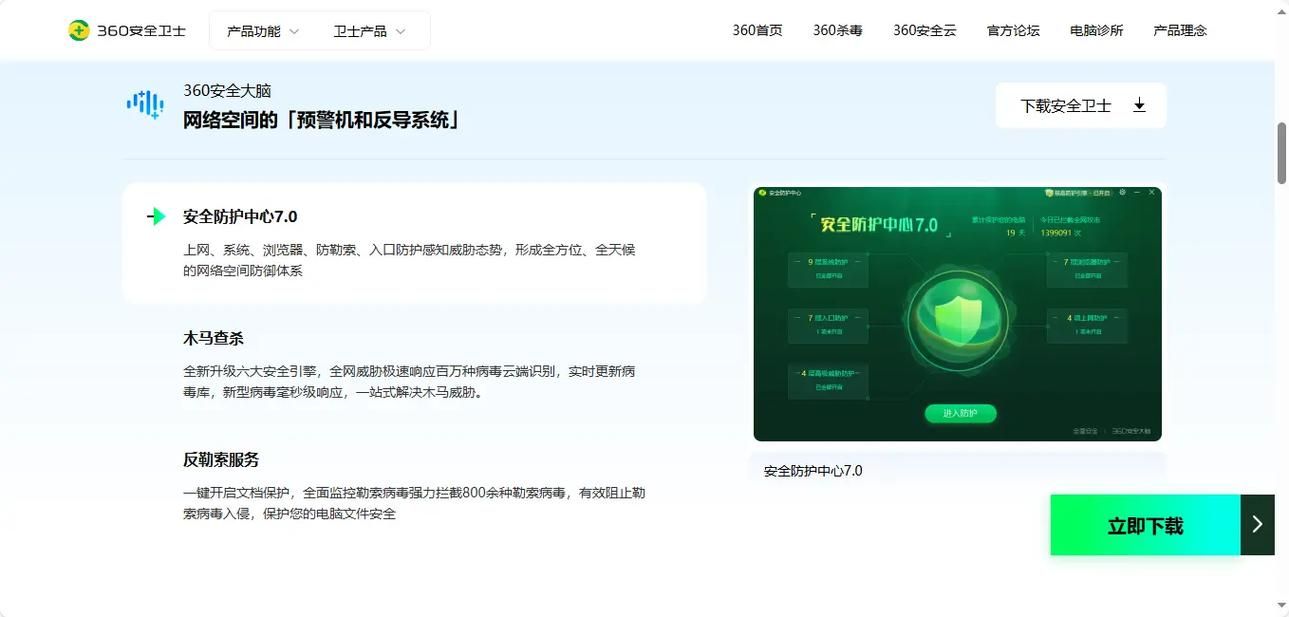Image resolution: width=1289 pixels, height=617 pixels.
Task: Click the 1399091 attack count in preview
Action: pos(1056,232)
